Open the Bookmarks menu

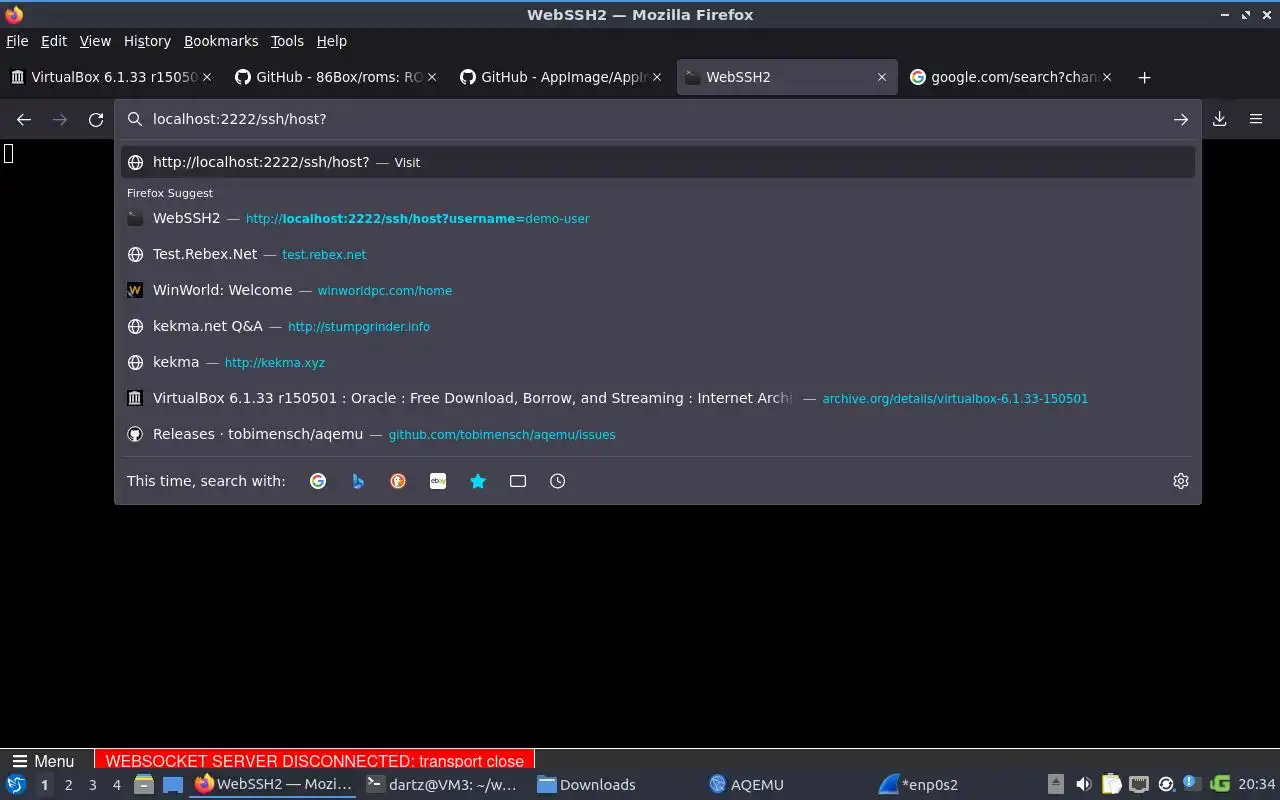click(x=221, y=41)
